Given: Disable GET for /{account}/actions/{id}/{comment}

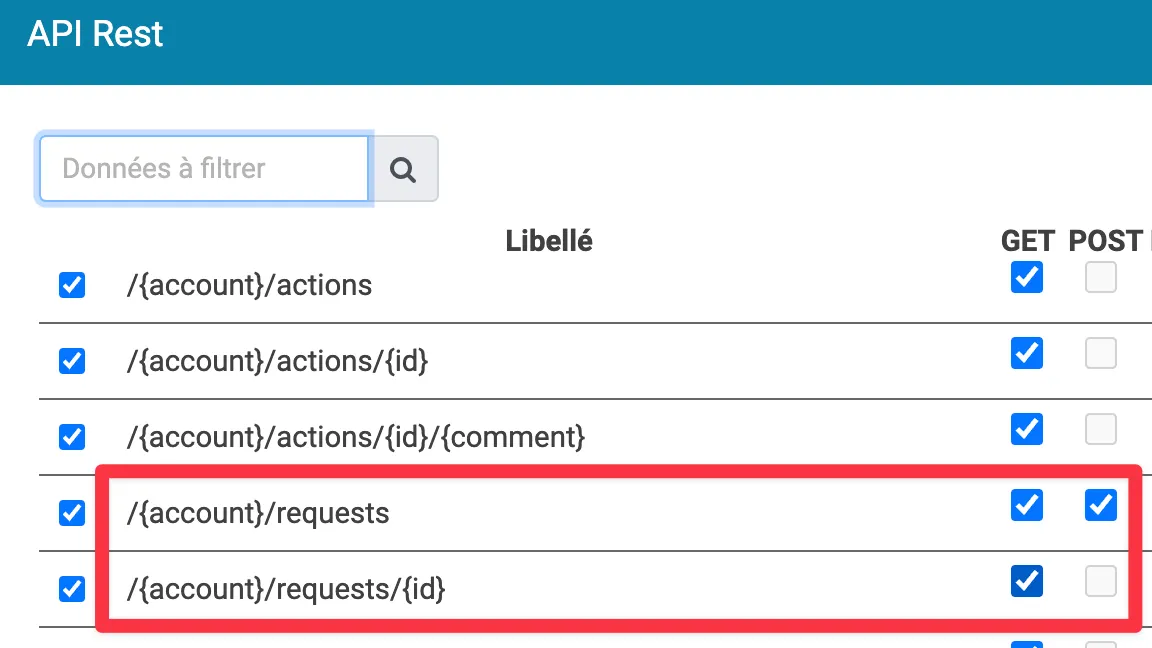Looking at the screenshot, I should 1026,429.
